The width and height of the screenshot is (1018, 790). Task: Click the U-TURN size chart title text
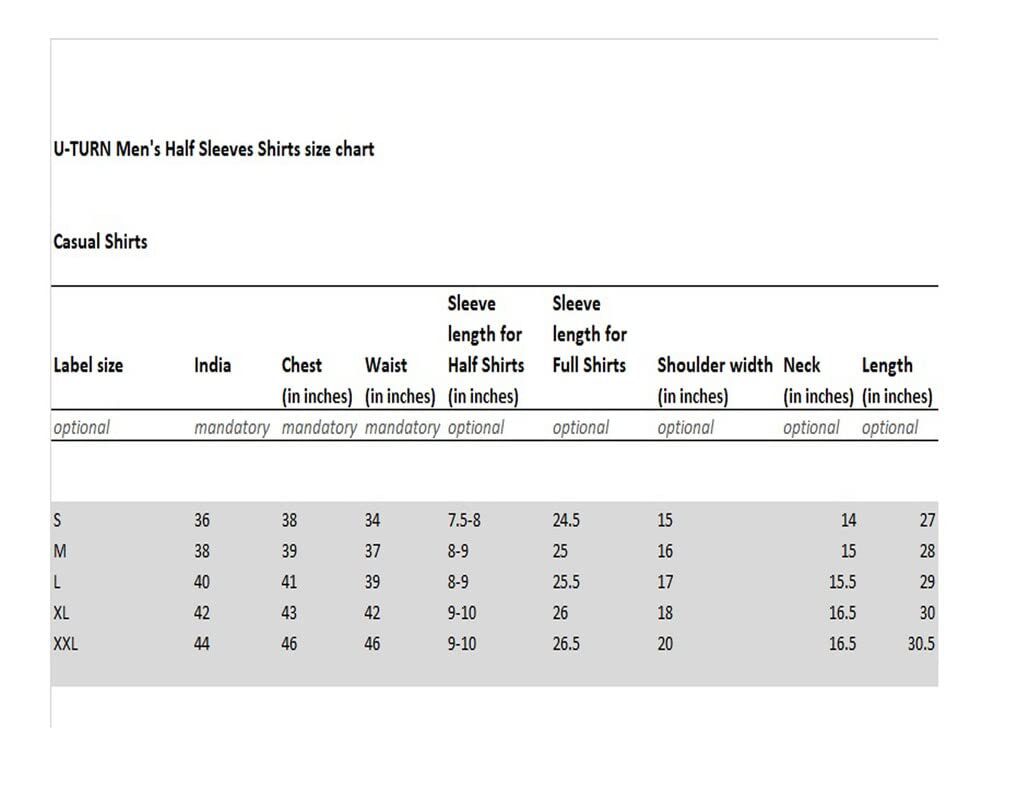(213, 149)
